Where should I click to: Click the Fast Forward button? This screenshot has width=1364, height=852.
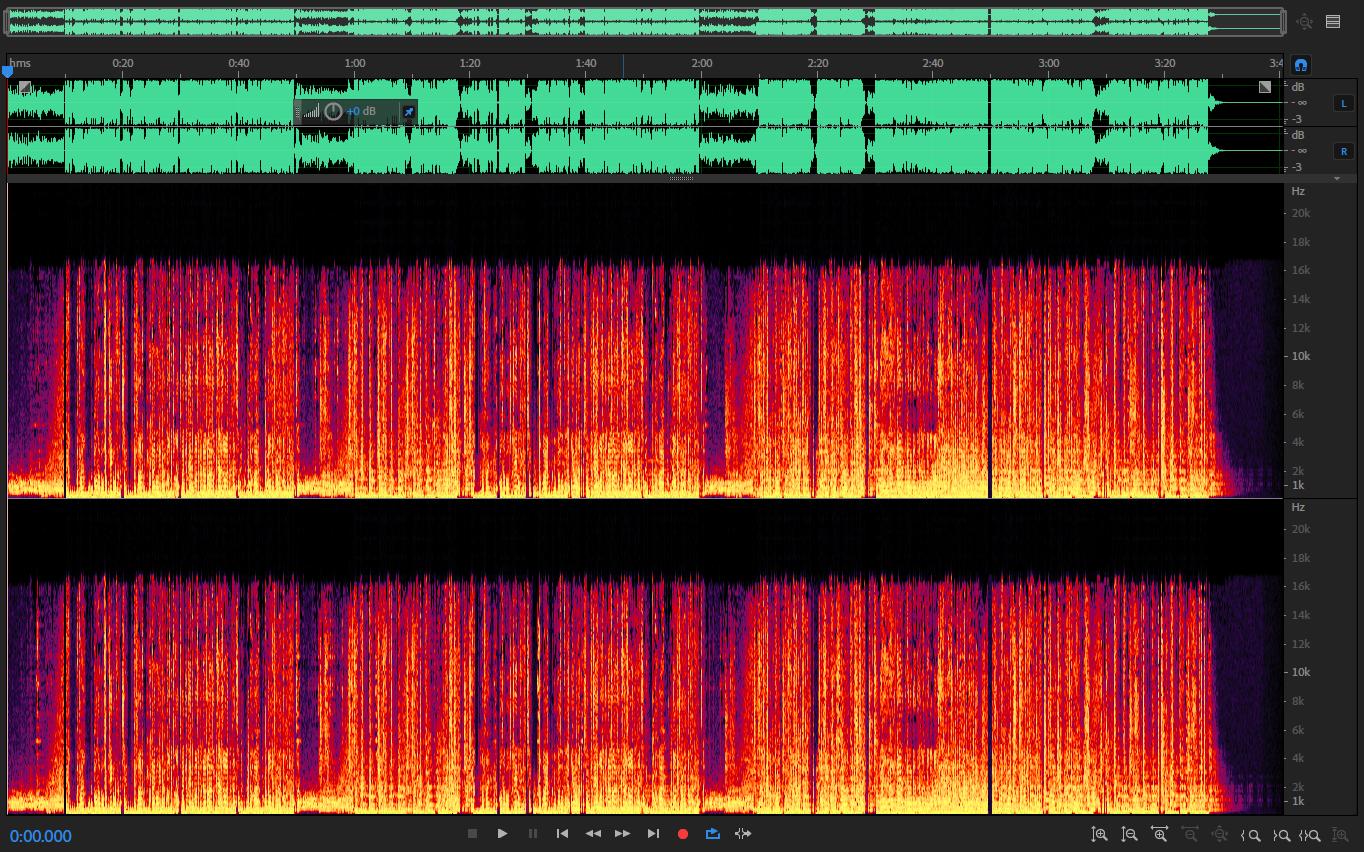622,834
